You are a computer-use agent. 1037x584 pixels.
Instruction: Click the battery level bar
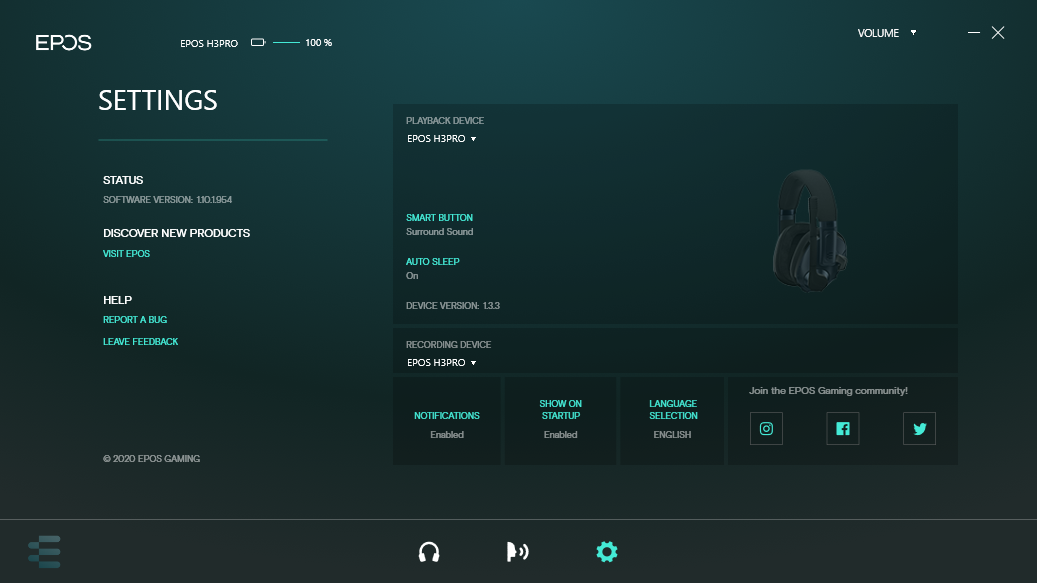point(286,42)
